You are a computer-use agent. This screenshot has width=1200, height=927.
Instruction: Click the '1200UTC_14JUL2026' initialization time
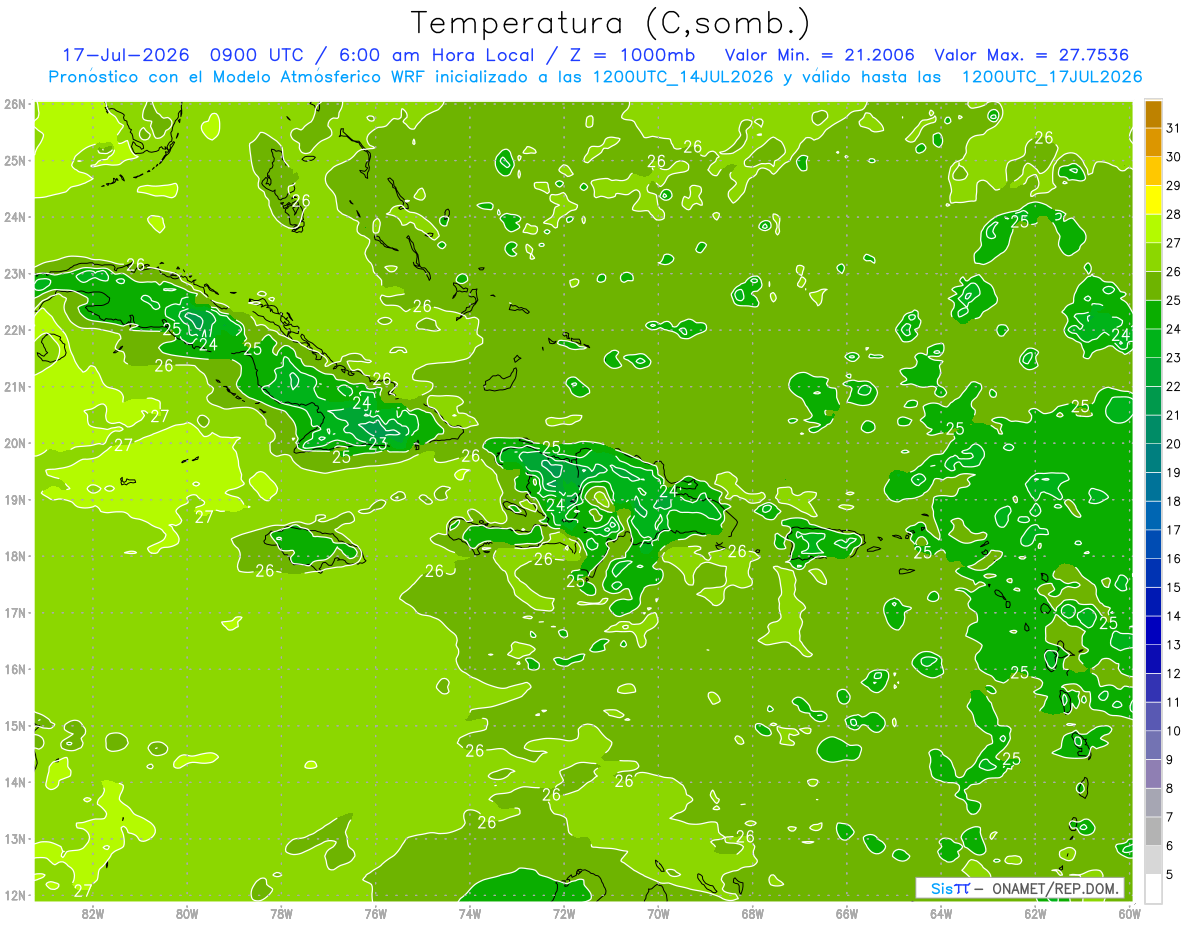click(x=683, y=77)
